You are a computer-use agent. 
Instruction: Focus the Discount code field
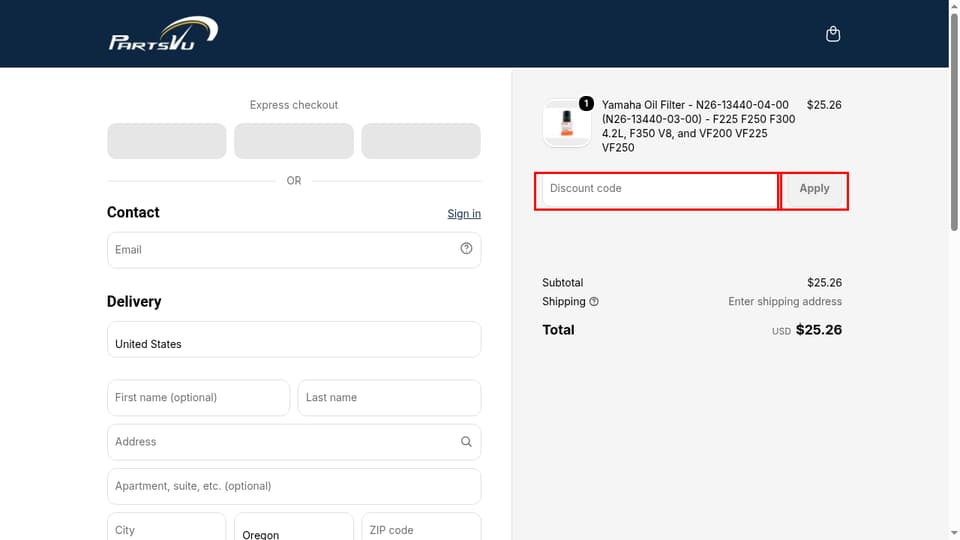pyautogui.click(x=659, y=189)
